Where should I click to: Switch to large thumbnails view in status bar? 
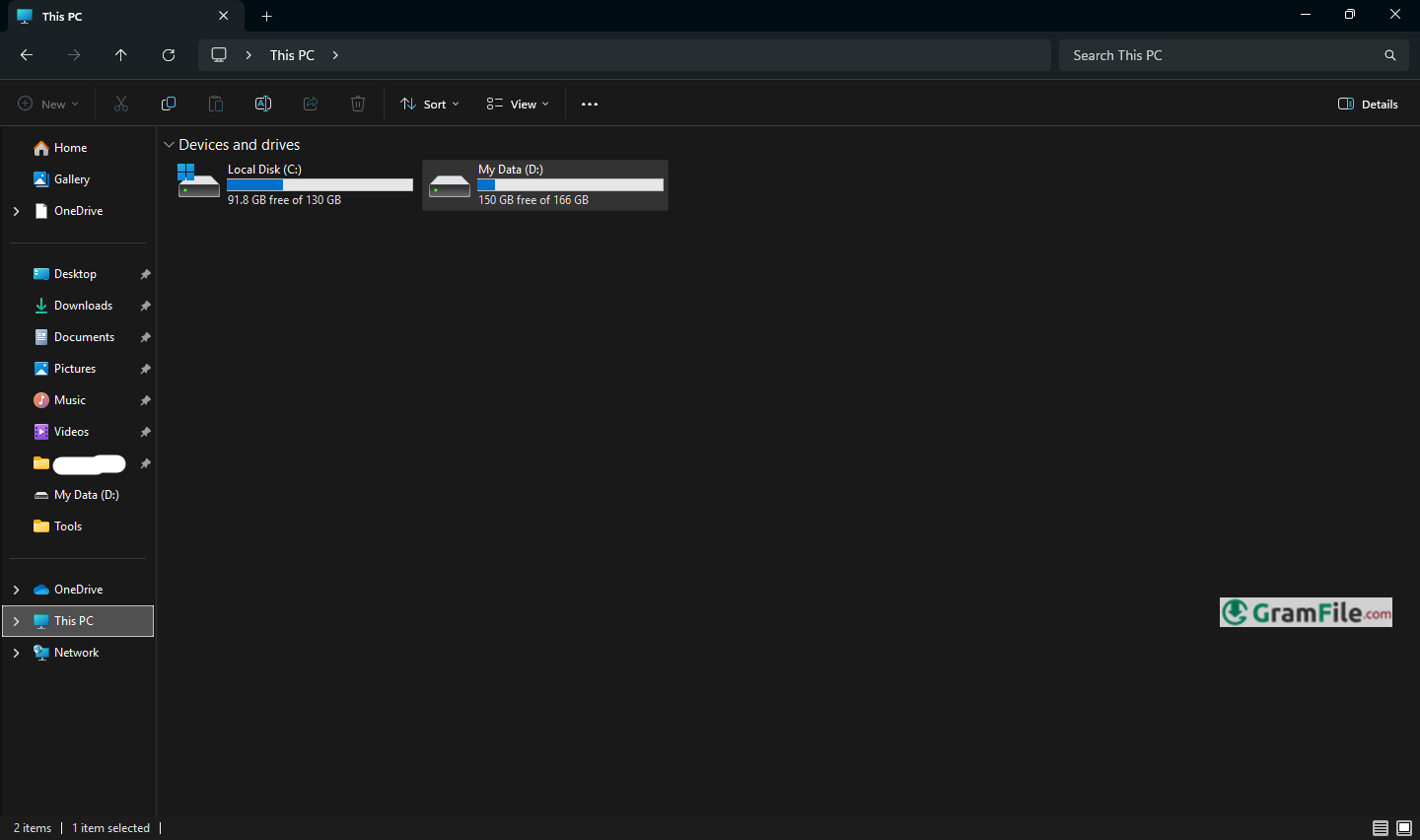tap(1404, 828)
